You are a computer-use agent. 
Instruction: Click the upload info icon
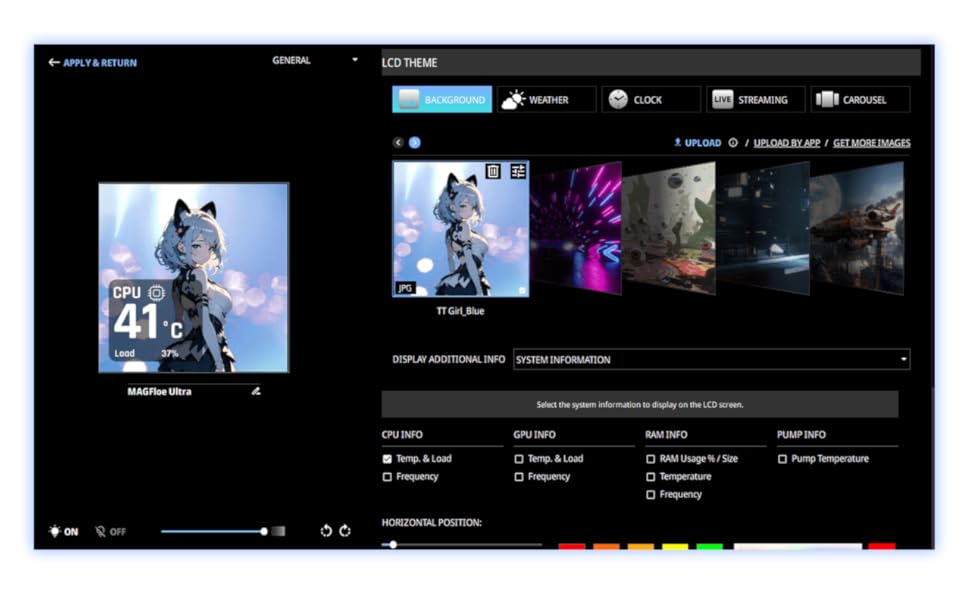pyautogui.click(x=733, y=143)
